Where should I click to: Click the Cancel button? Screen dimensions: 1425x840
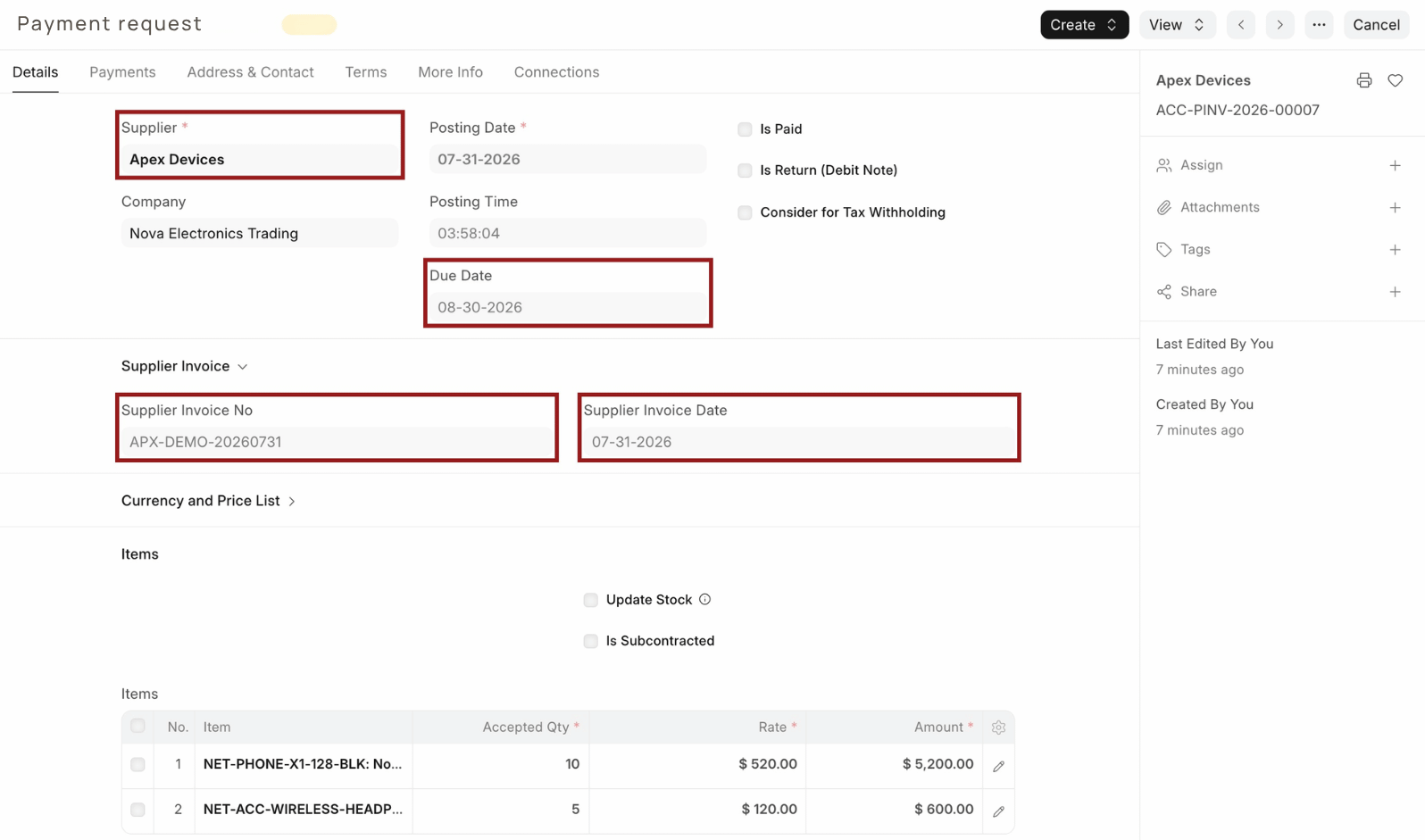tap(1376, 25)
